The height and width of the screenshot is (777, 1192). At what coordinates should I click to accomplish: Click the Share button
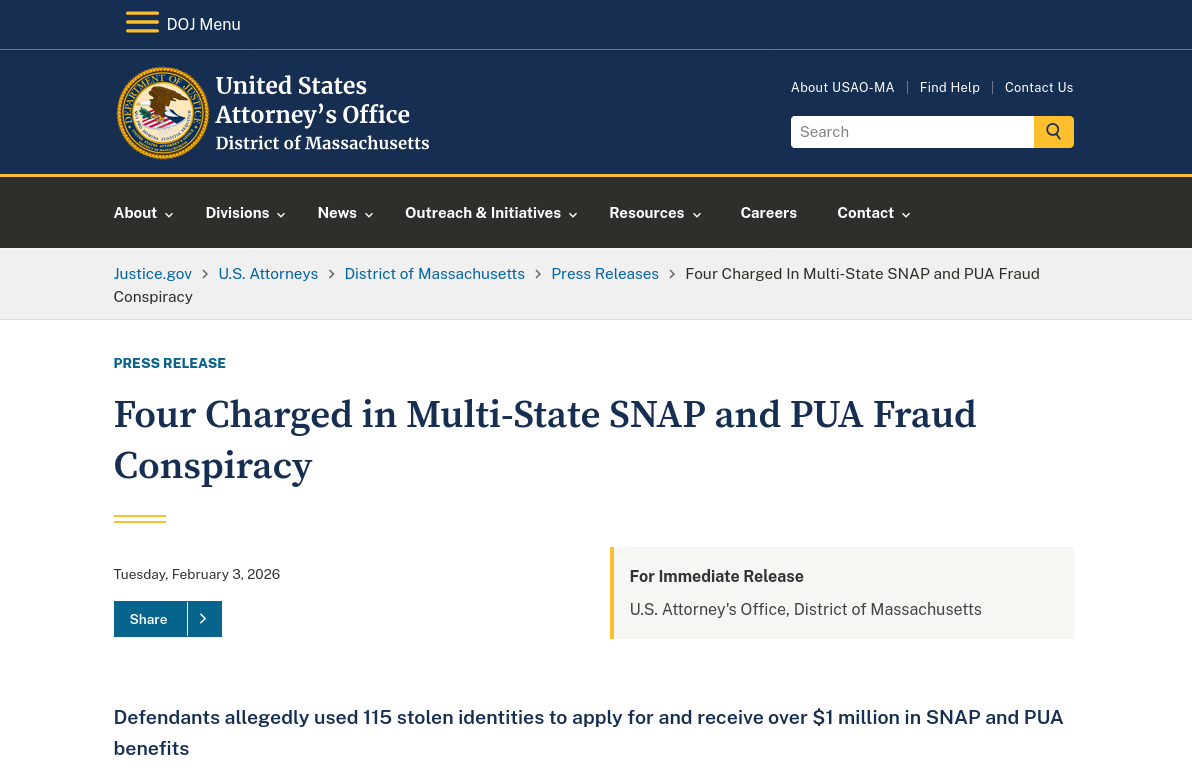(x=149, y=619)
